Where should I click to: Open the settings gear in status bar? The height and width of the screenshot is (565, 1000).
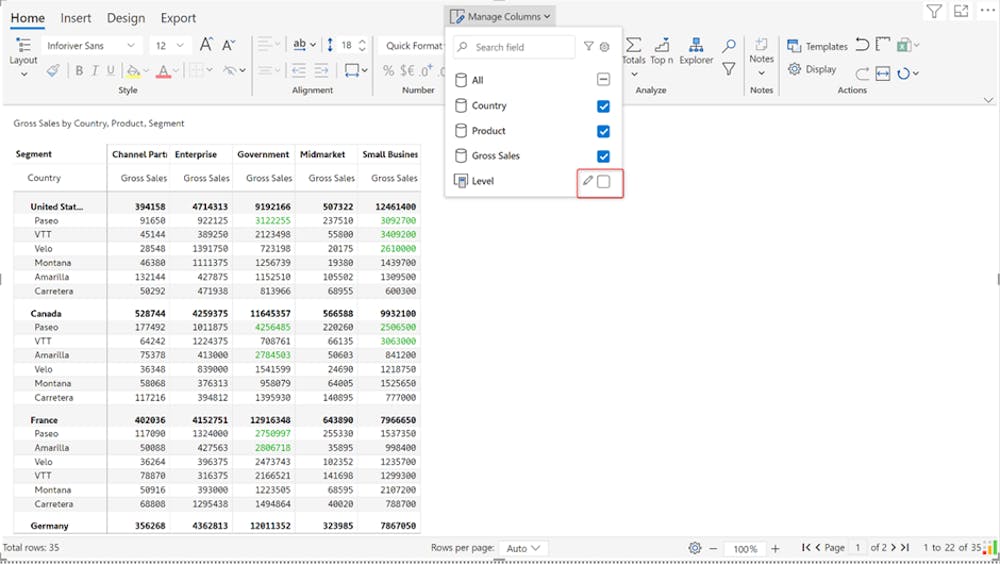click(695, 548)
